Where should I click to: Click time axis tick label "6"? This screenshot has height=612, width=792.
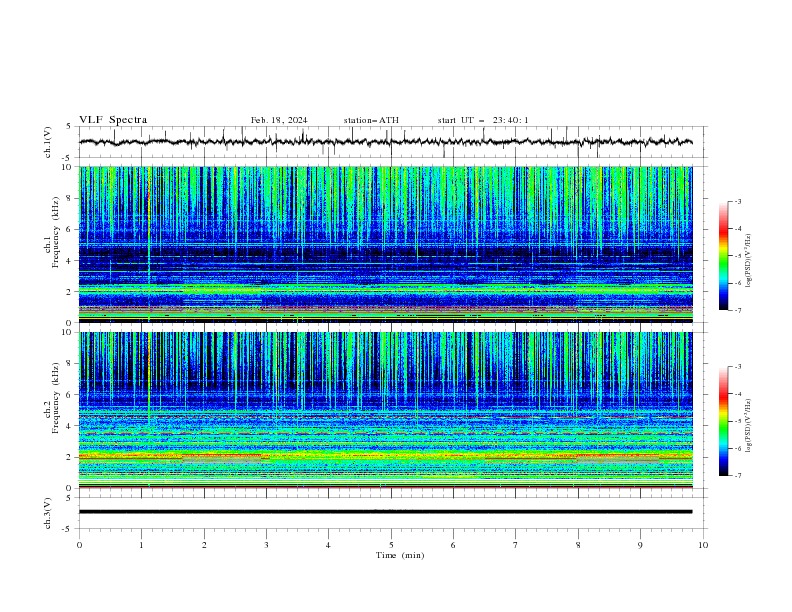[454, 545]
